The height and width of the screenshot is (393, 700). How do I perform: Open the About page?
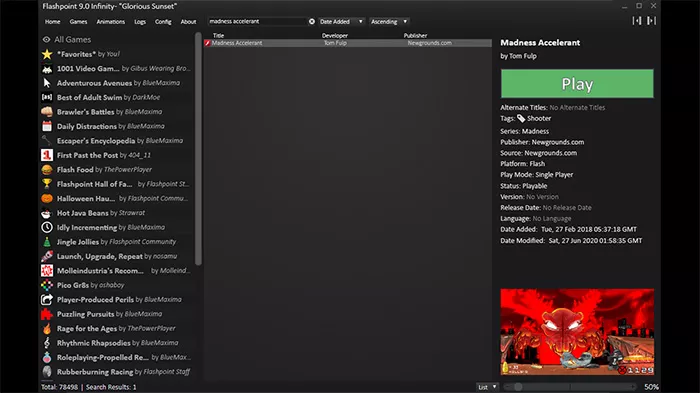tap(188, 21)
